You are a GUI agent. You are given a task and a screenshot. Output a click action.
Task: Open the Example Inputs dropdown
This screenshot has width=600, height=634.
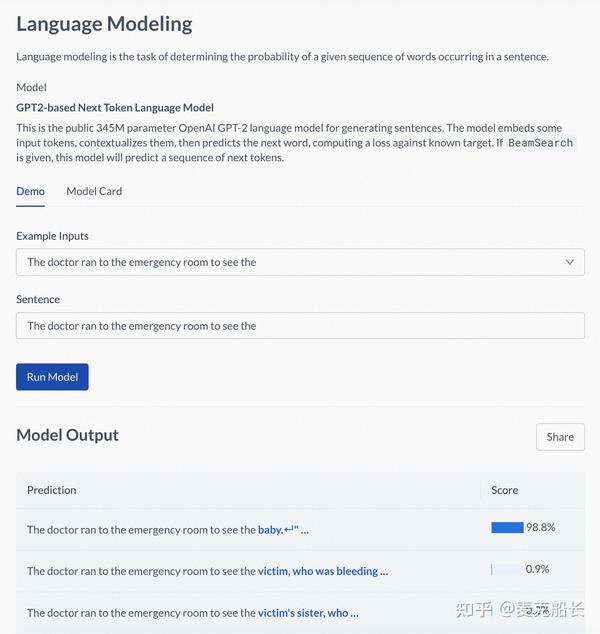tap(300, 262)
